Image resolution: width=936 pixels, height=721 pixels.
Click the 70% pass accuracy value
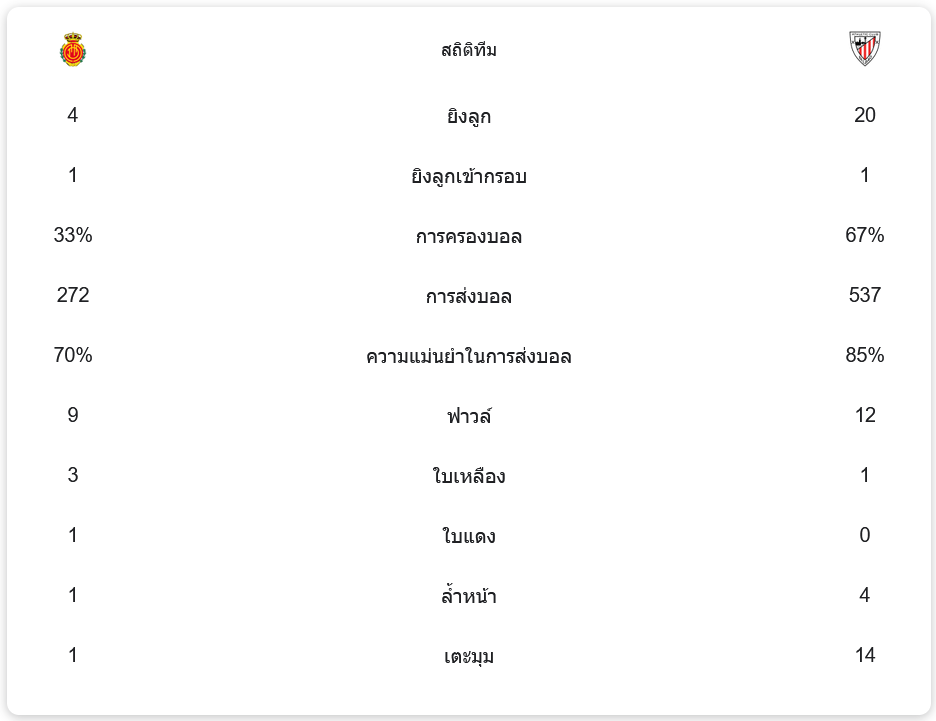coord(73,355)
